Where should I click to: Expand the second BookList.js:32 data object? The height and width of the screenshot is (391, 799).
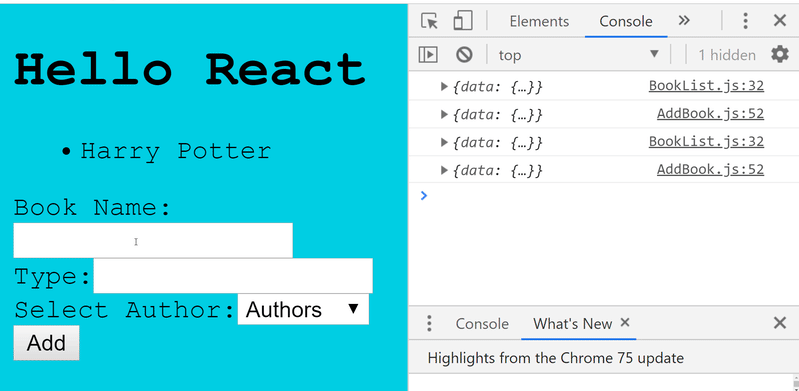click(444, 142)
